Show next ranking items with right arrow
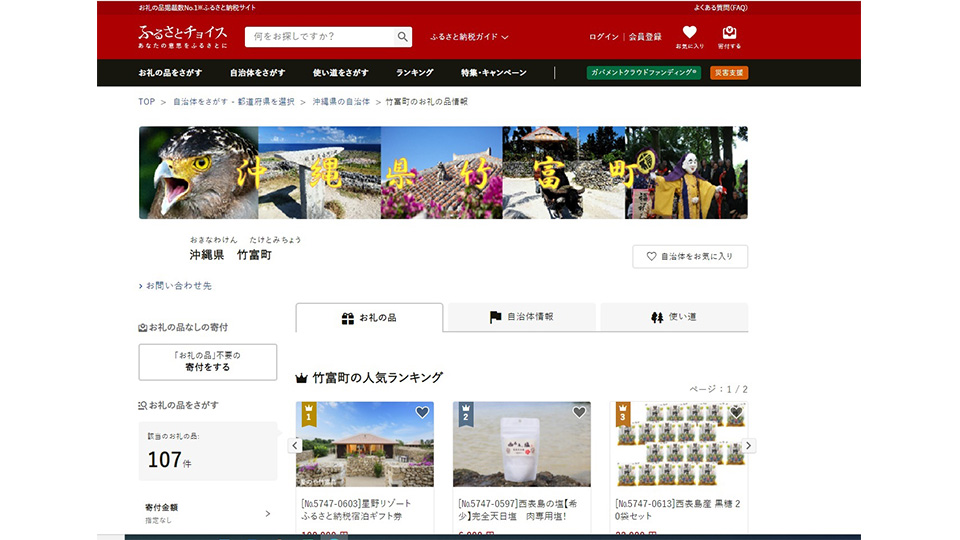The width and height of the screenshot is (960, 540). [749, 445]
